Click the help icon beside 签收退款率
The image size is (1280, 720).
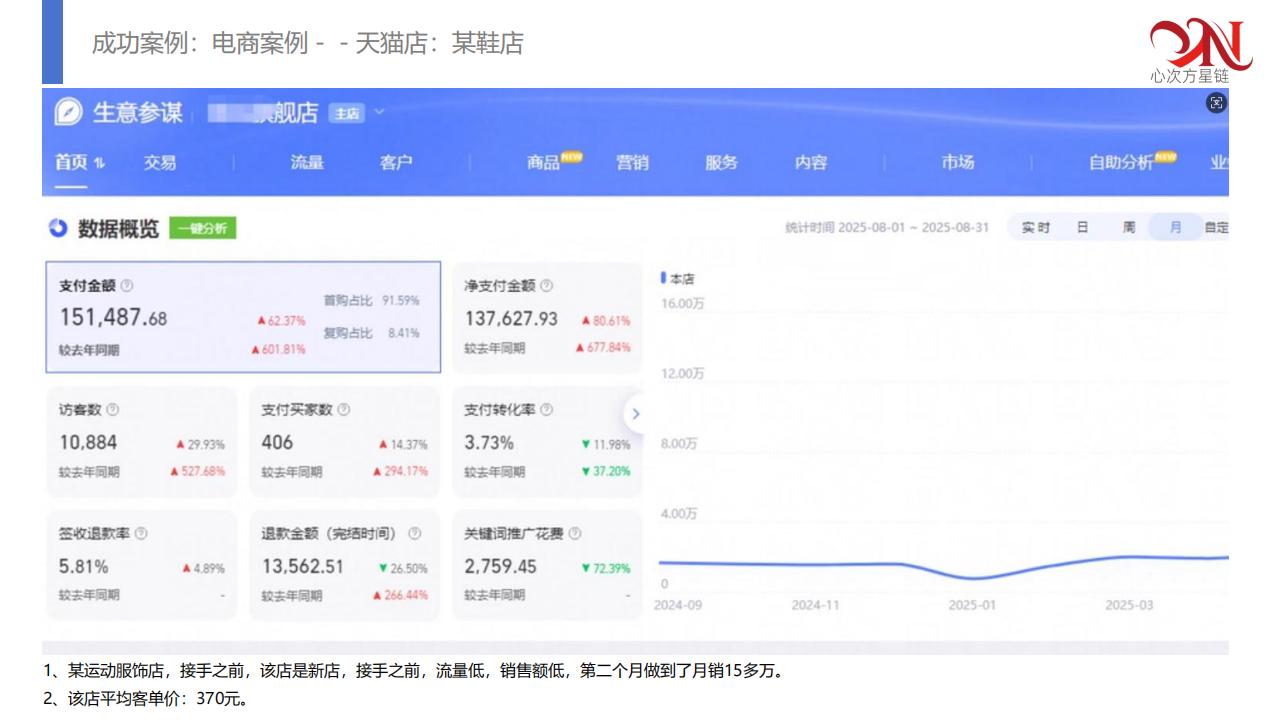tap(141, 534)
